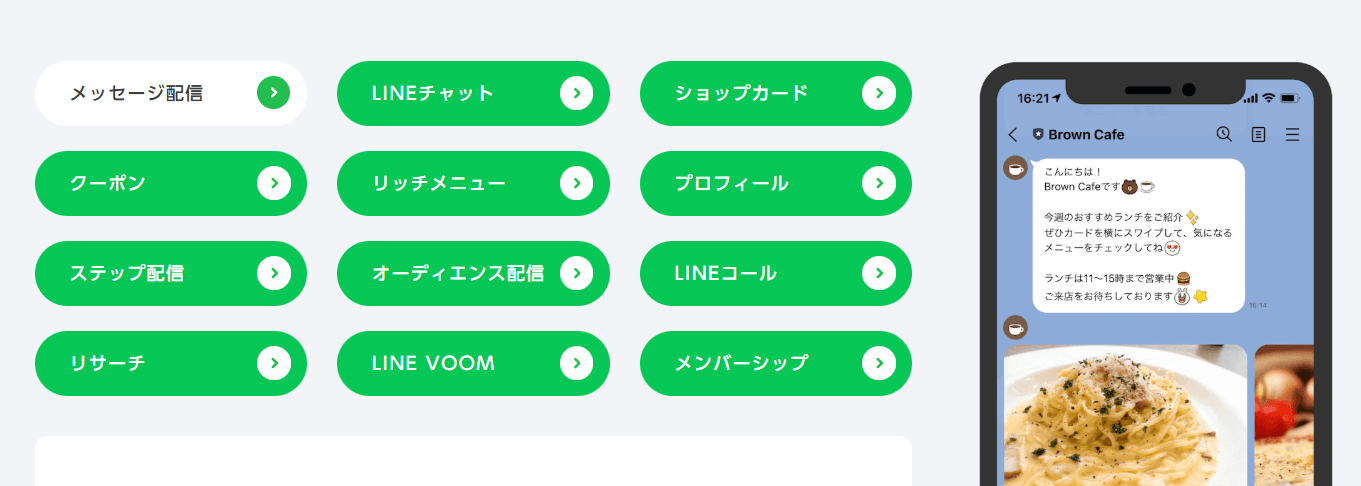1361x486 pixels.
Task: Select the メンバーシップ button
Action: pos(776,363)
